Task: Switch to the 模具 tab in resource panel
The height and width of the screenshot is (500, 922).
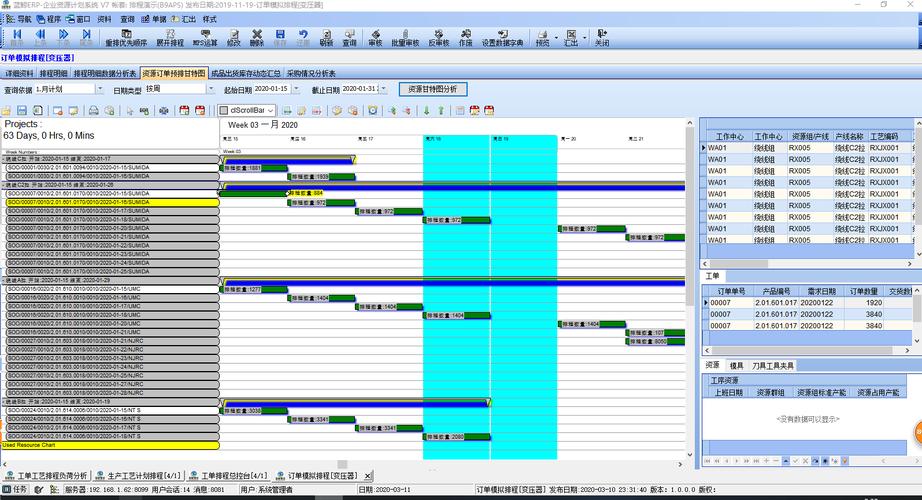Action: click(736, 366)
